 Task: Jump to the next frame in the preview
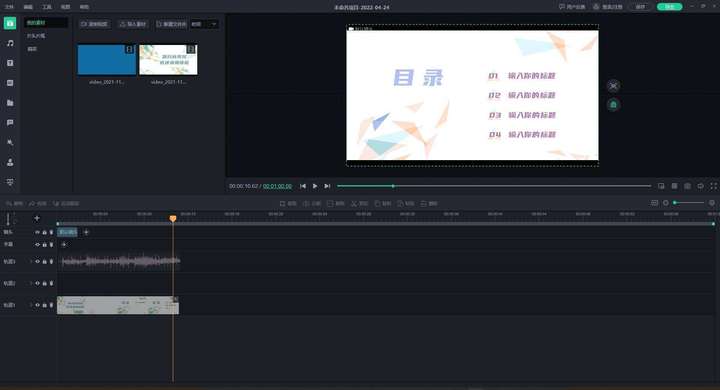click(327, 186)
